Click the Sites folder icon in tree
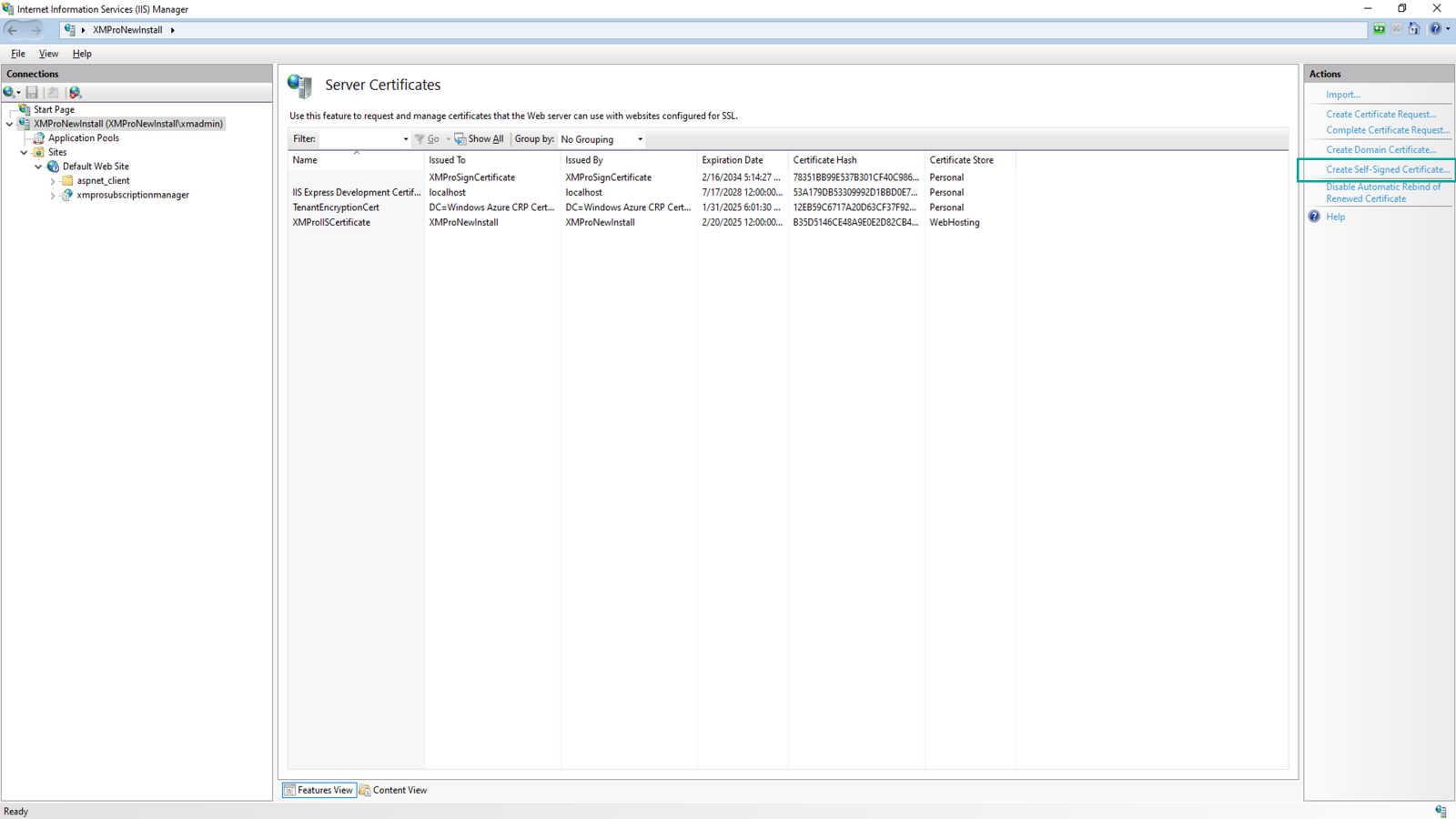 39,152
